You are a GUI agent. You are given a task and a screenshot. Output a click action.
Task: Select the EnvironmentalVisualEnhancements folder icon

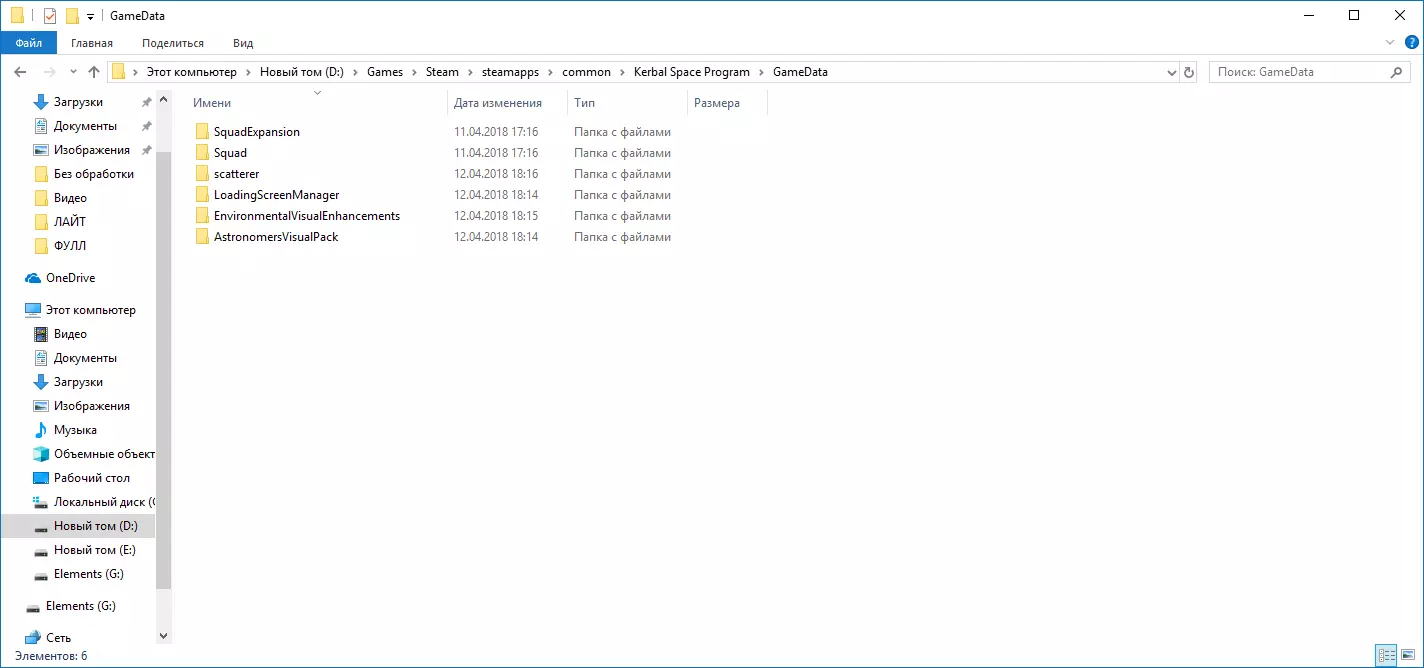202,216
